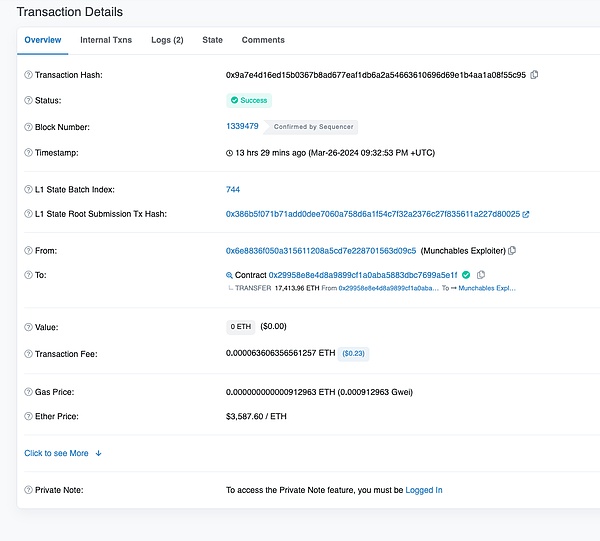This screenshot has width=600, height=541.
Task: Click the Logged In link
Action: tap(423, 490)
